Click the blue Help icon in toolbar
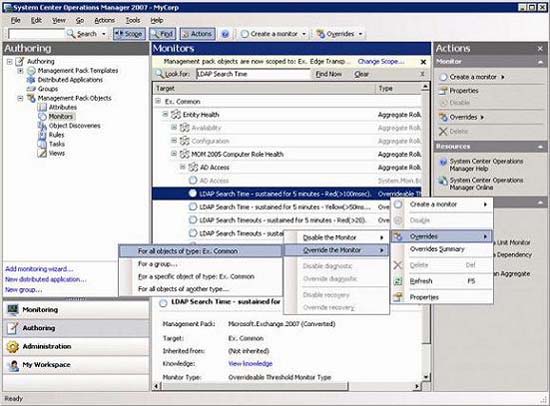Viewport: 550px width, 406px height. tap(226, 34)
